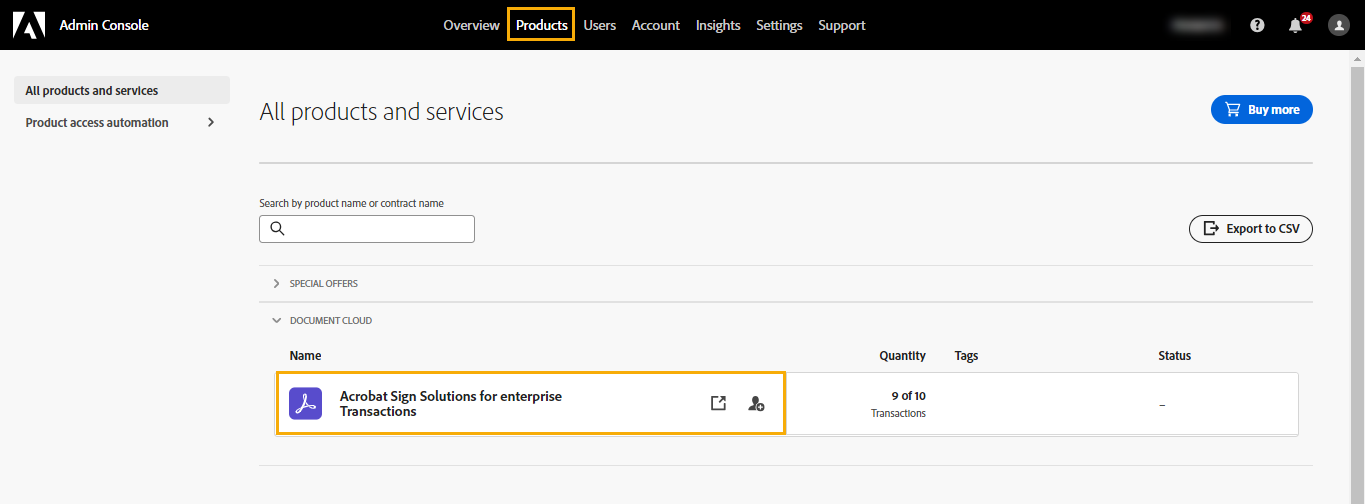Click the Tags column header
Screen dimensions: 1365x504
(x=966, y=356)
